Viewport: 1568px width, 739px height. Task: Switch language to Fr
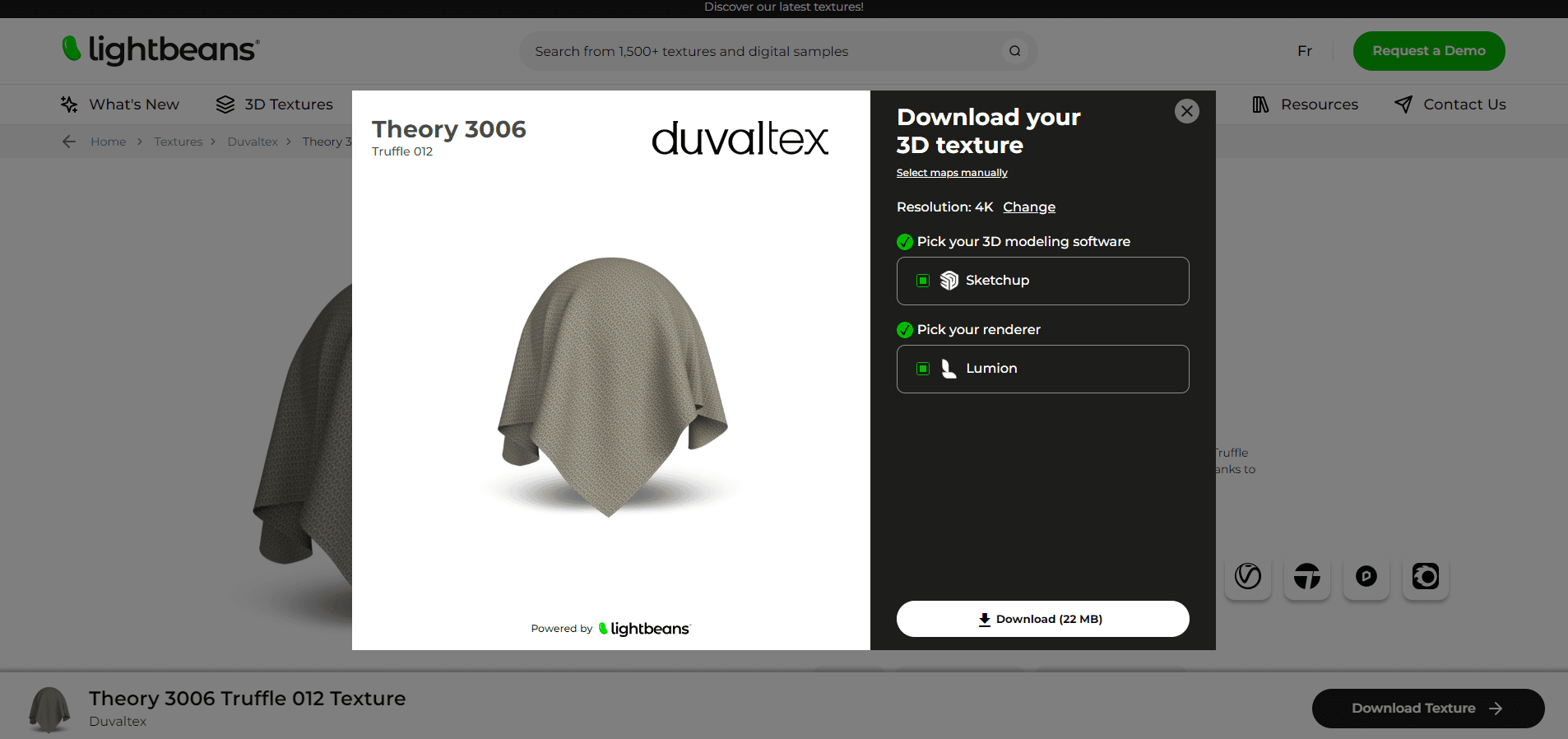pos(1305,51)
